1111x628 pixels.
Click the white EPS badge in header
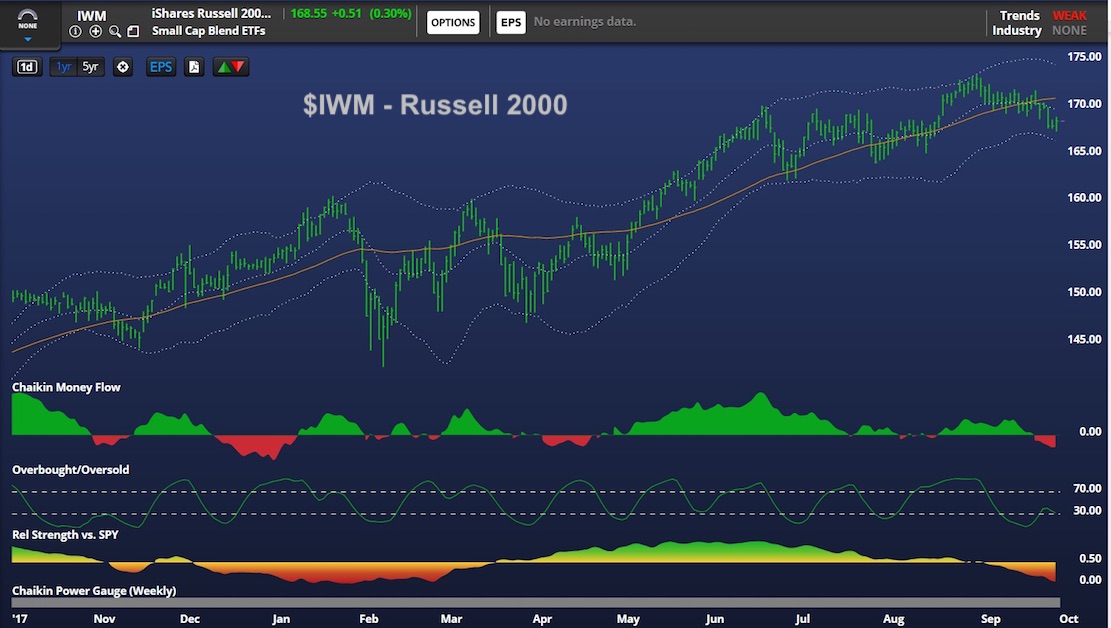click(x=511, y=22)
